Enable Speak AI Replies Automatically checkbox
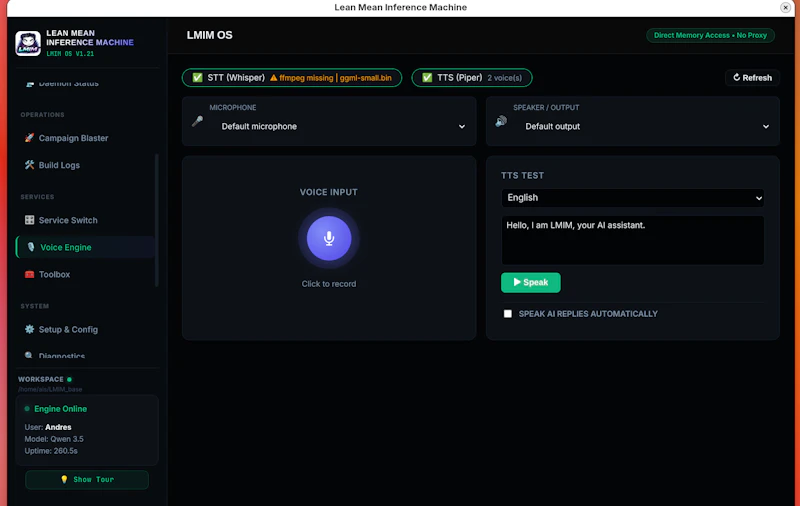 point(508,314)
